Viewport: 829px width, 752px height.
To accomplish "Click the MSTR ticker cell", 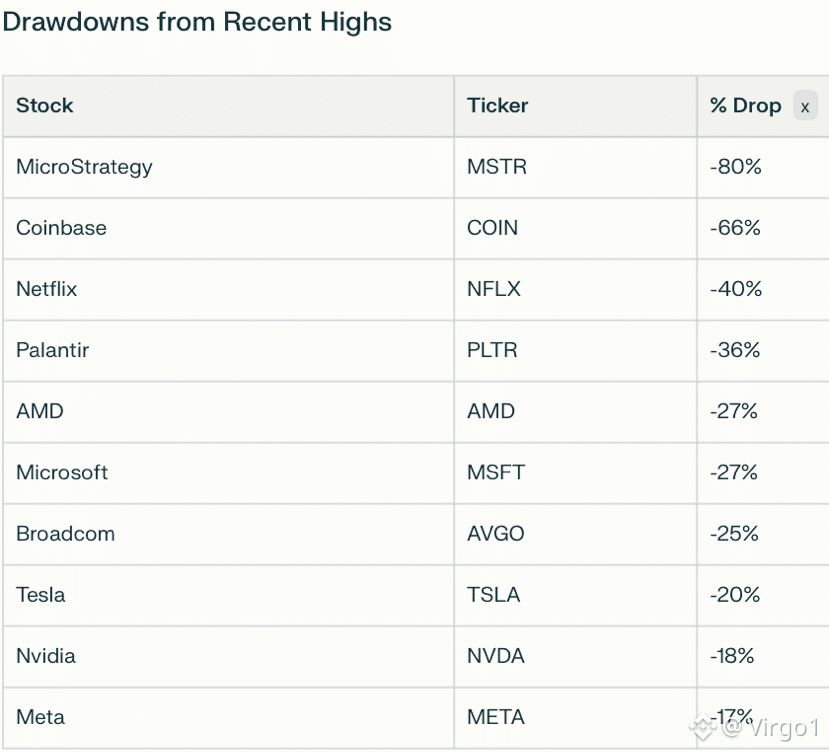I will (576, 167).
